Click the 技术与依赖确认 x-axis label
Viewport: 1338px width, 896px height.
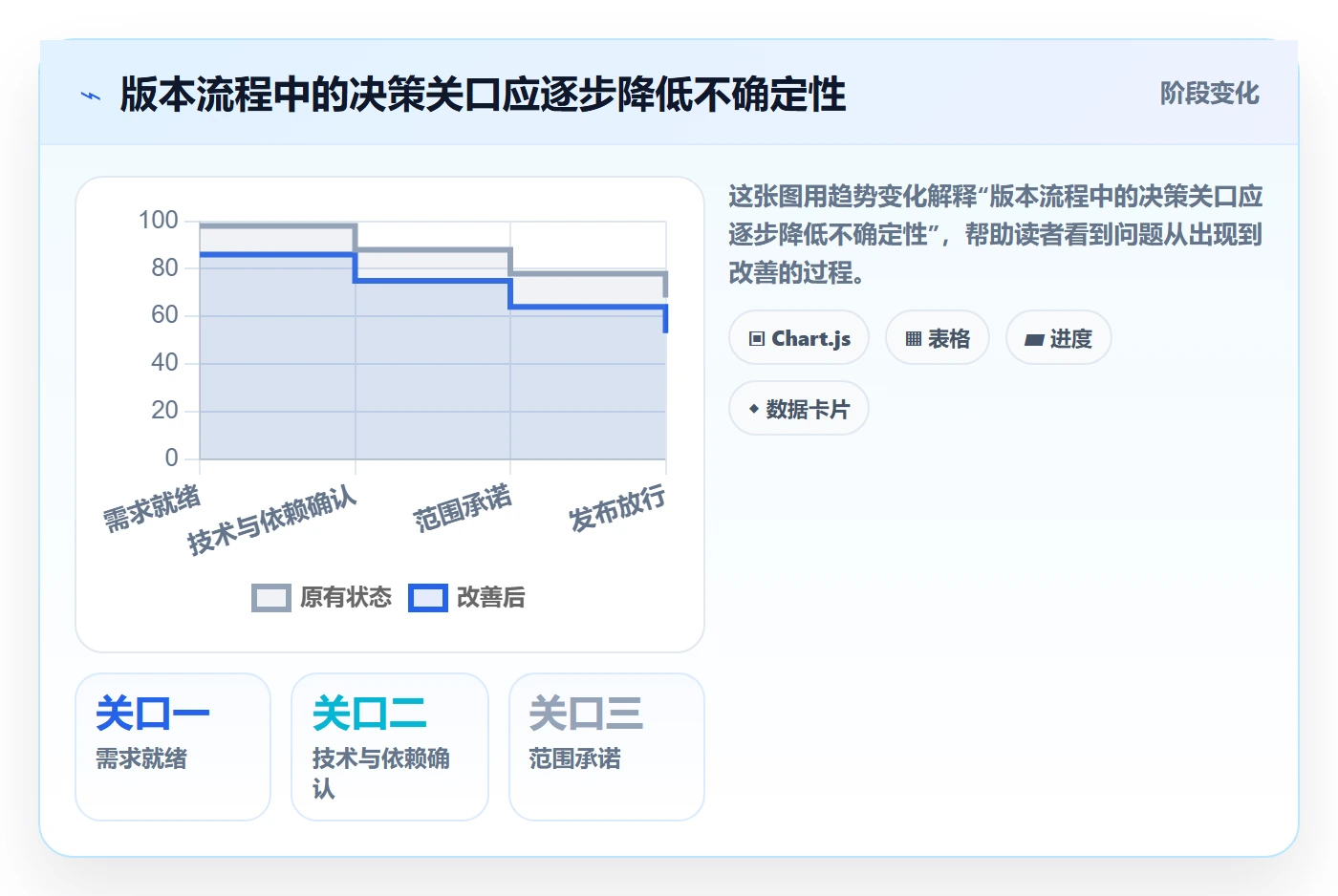coord(272,521)
